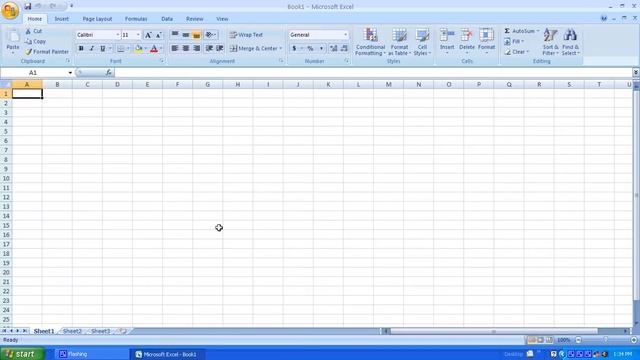Select the Sheet2 worksheet tab
Image resolution: width=640 pixels, height=360 pixels.
coord(72,331)
